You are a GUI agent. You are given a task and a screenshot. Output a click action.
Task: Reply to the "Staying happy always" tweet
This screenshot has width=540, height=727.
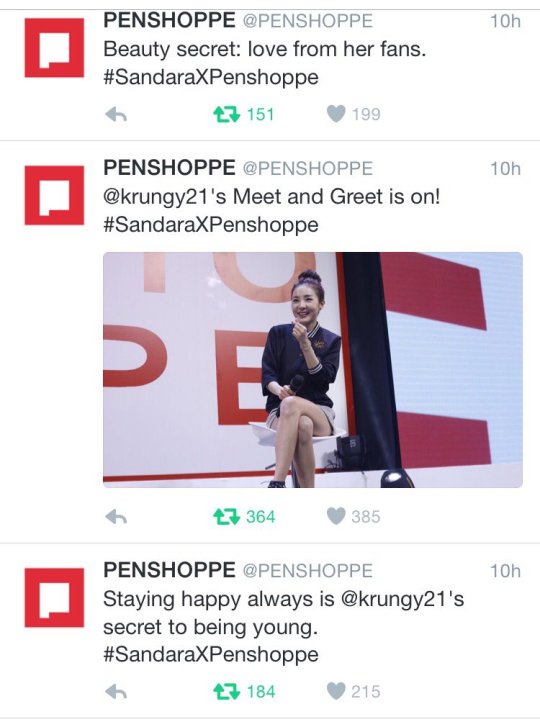coord(116,692)
